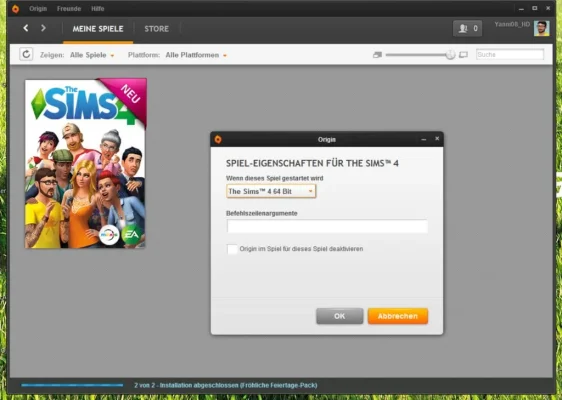Adjust the tile size slider handle

pyautogui.click(x=450, y=54)
